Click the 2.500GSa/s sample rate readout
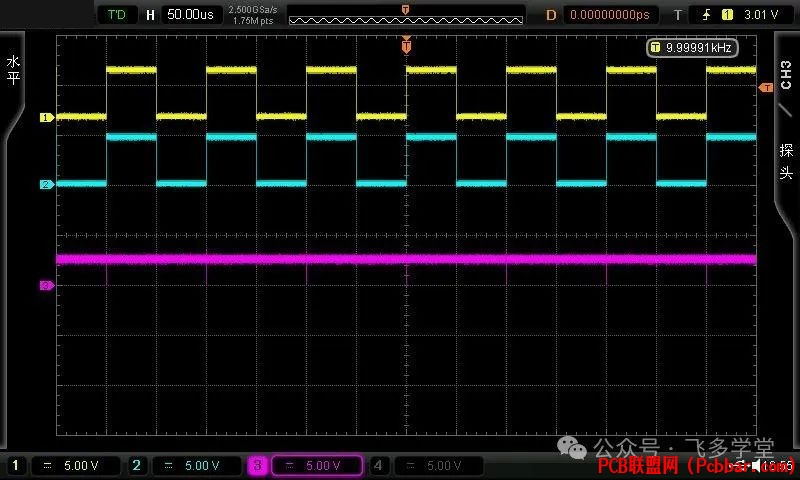Image resolution: width=800 pixels, height=480 pixels. (253, 9)
